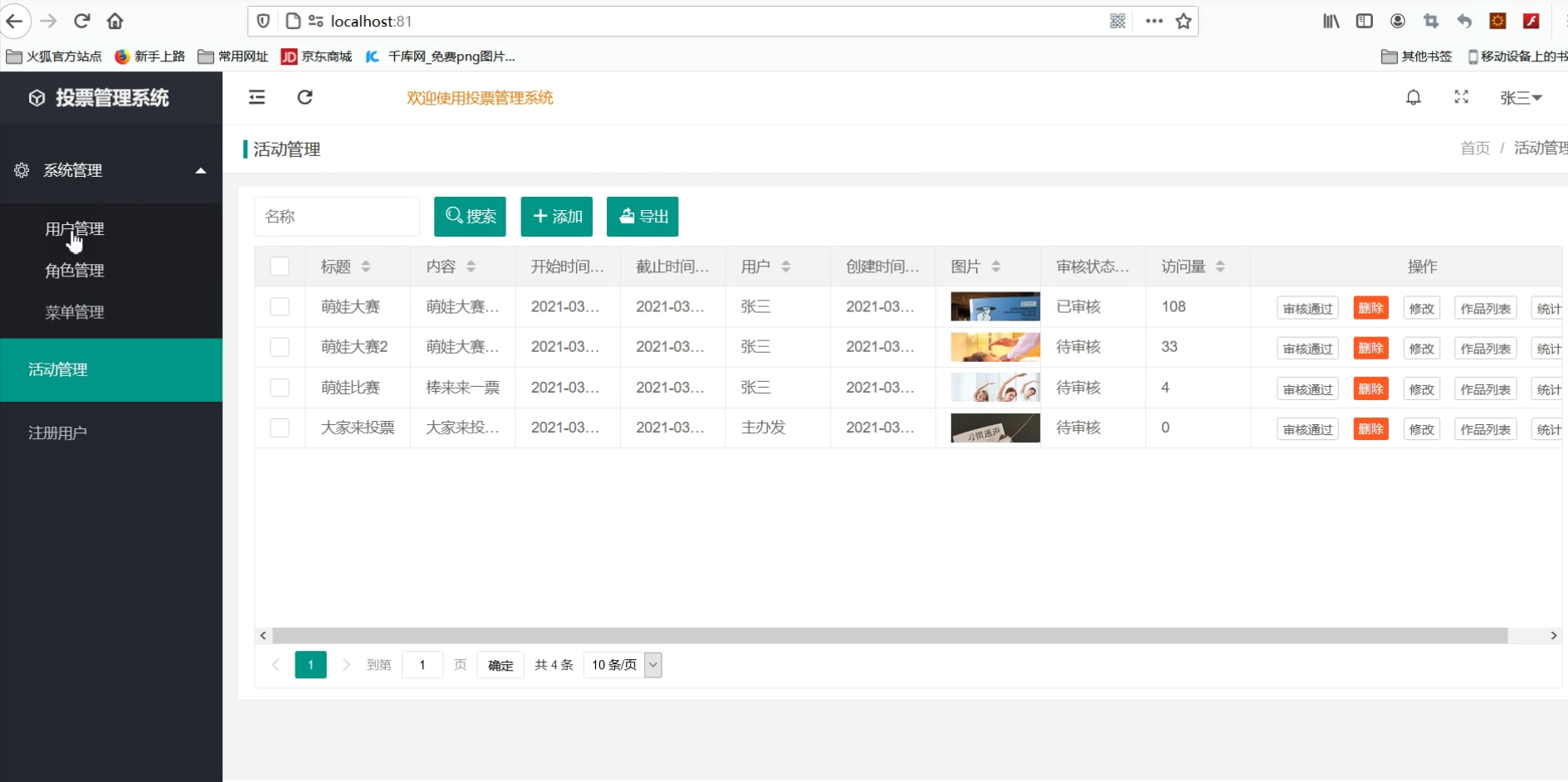Screen dimensions: 1568x782
Task: Open the 常用网址 bookmarks folder
Action: 233,56
